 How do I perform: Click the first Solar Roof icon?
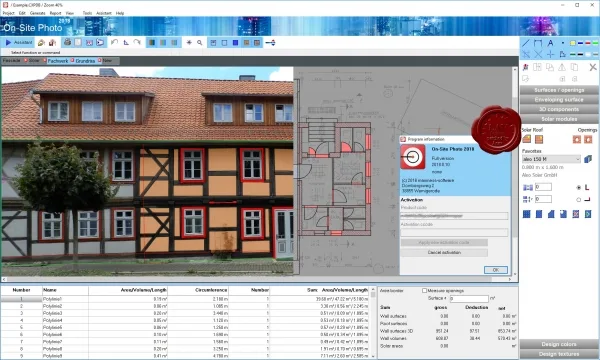pyautogui.click(x=527, y=139)
